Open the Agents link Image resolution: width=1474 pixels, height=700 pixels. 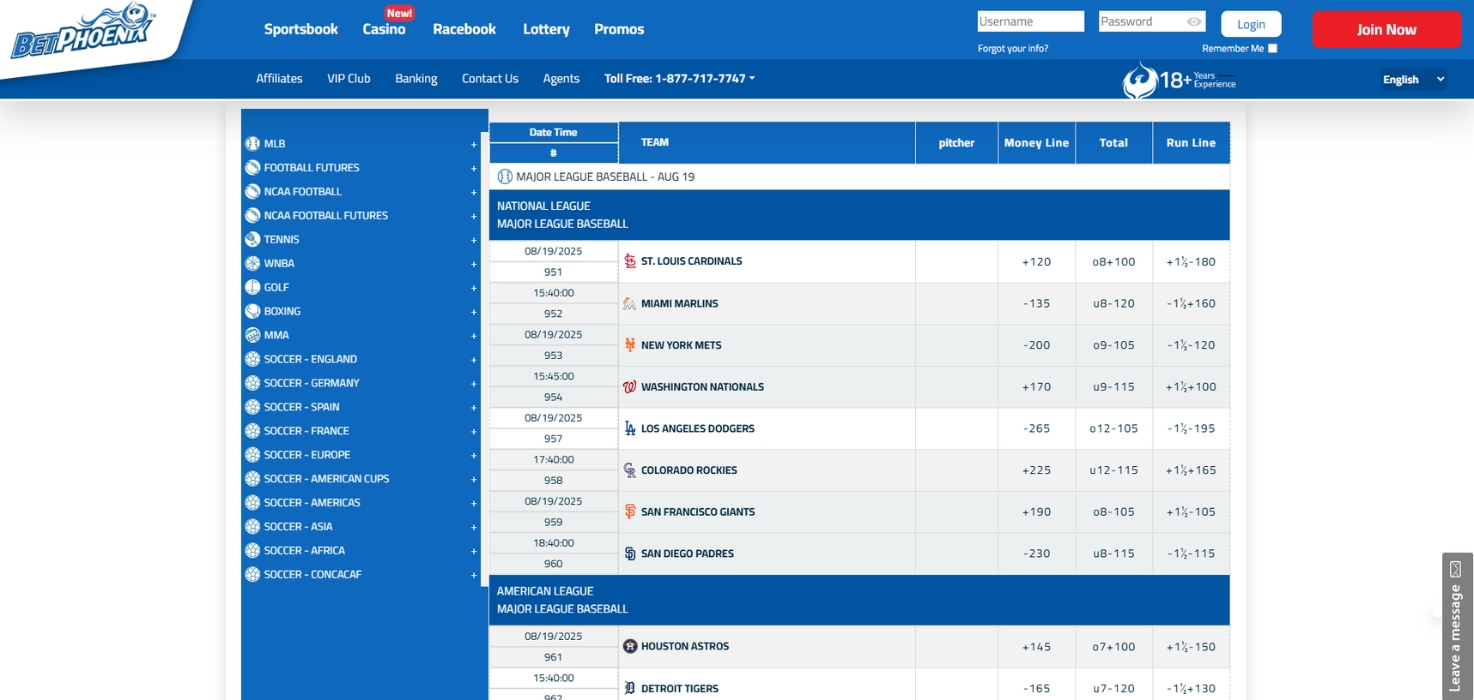point(561,78)
